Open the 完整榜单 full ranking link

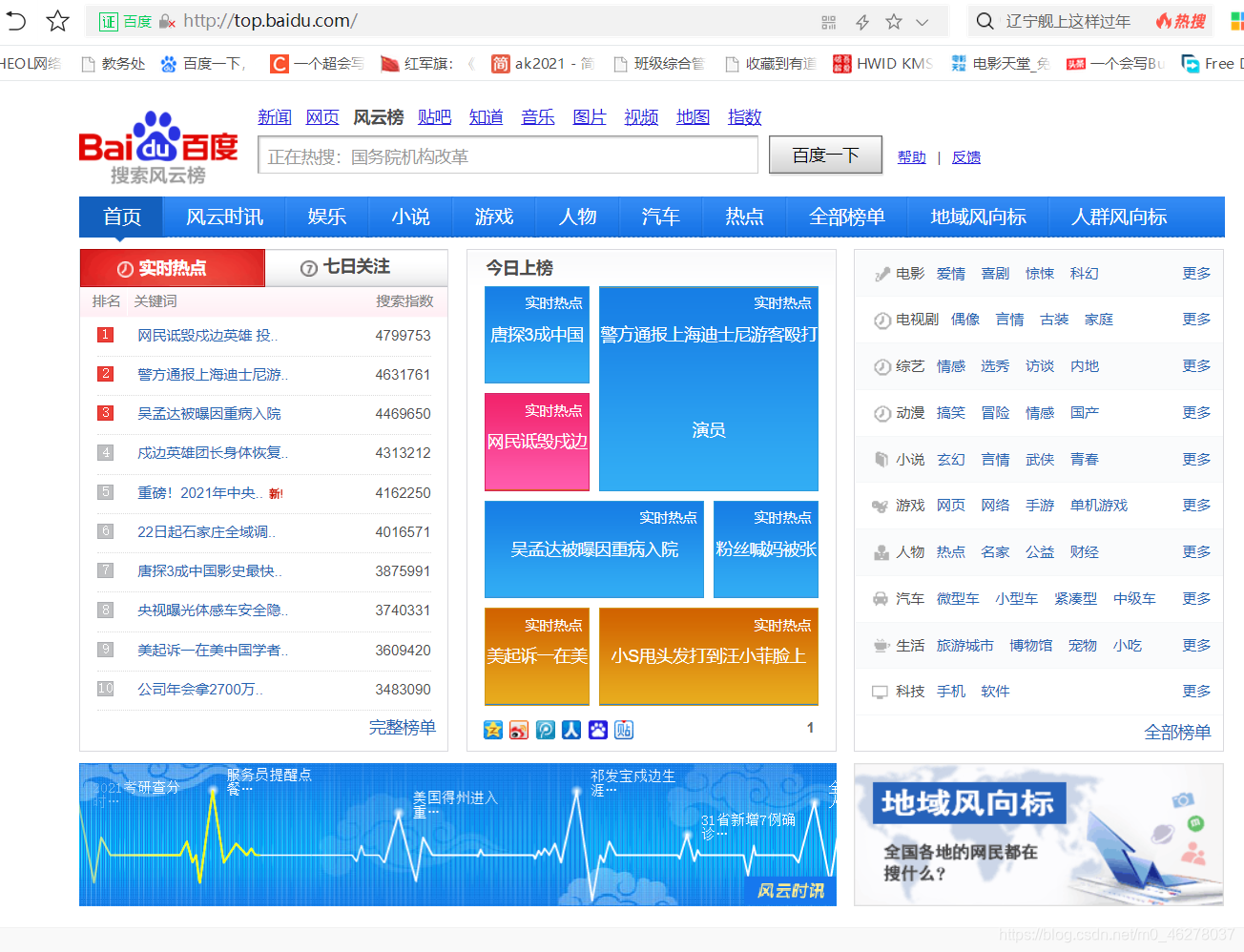[x=402, y=727]
